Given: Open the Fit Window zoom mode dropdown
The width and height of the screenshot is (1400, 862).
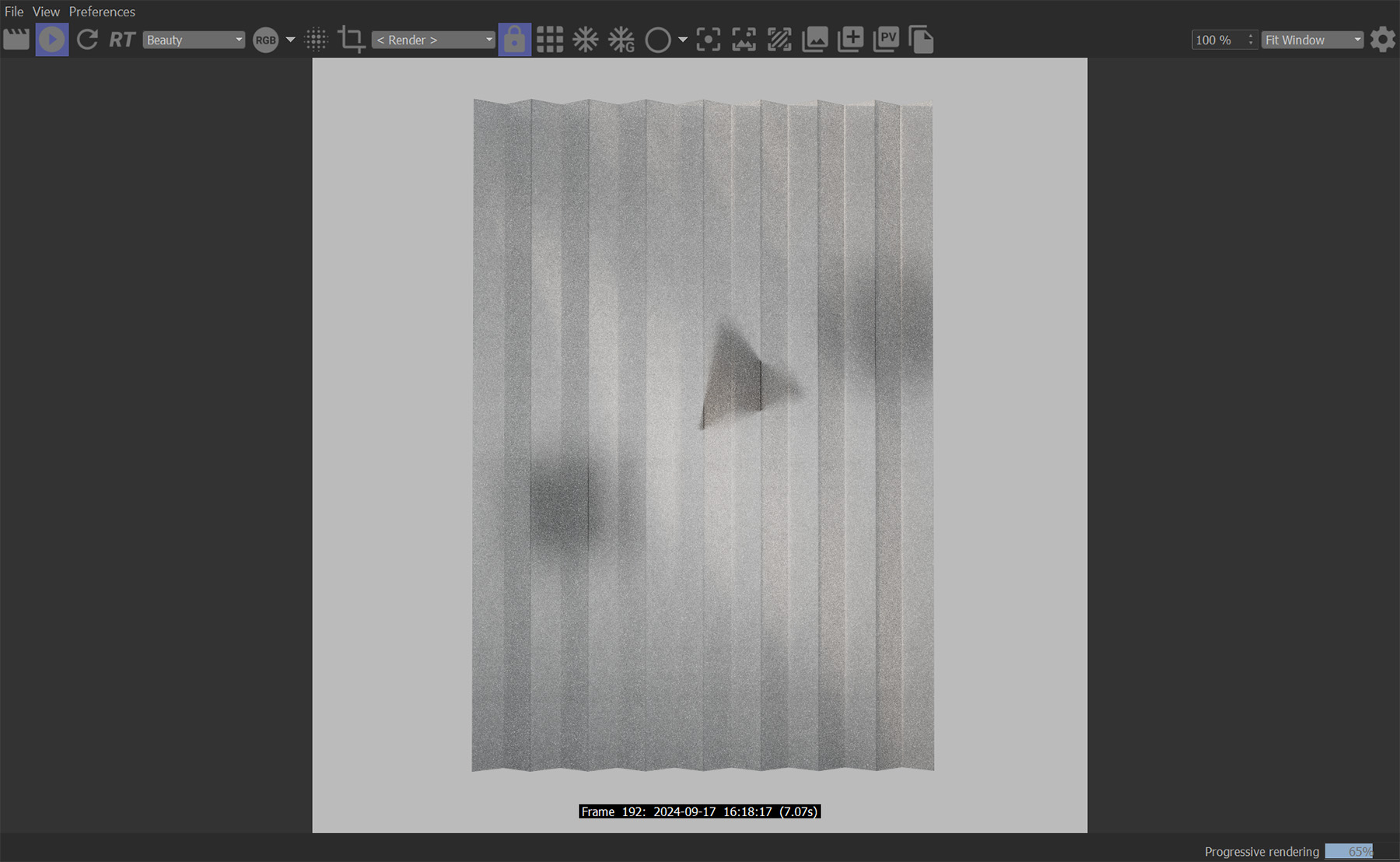Looking at the screenshot, I should pyautogui.click(x=1311, y=39).
